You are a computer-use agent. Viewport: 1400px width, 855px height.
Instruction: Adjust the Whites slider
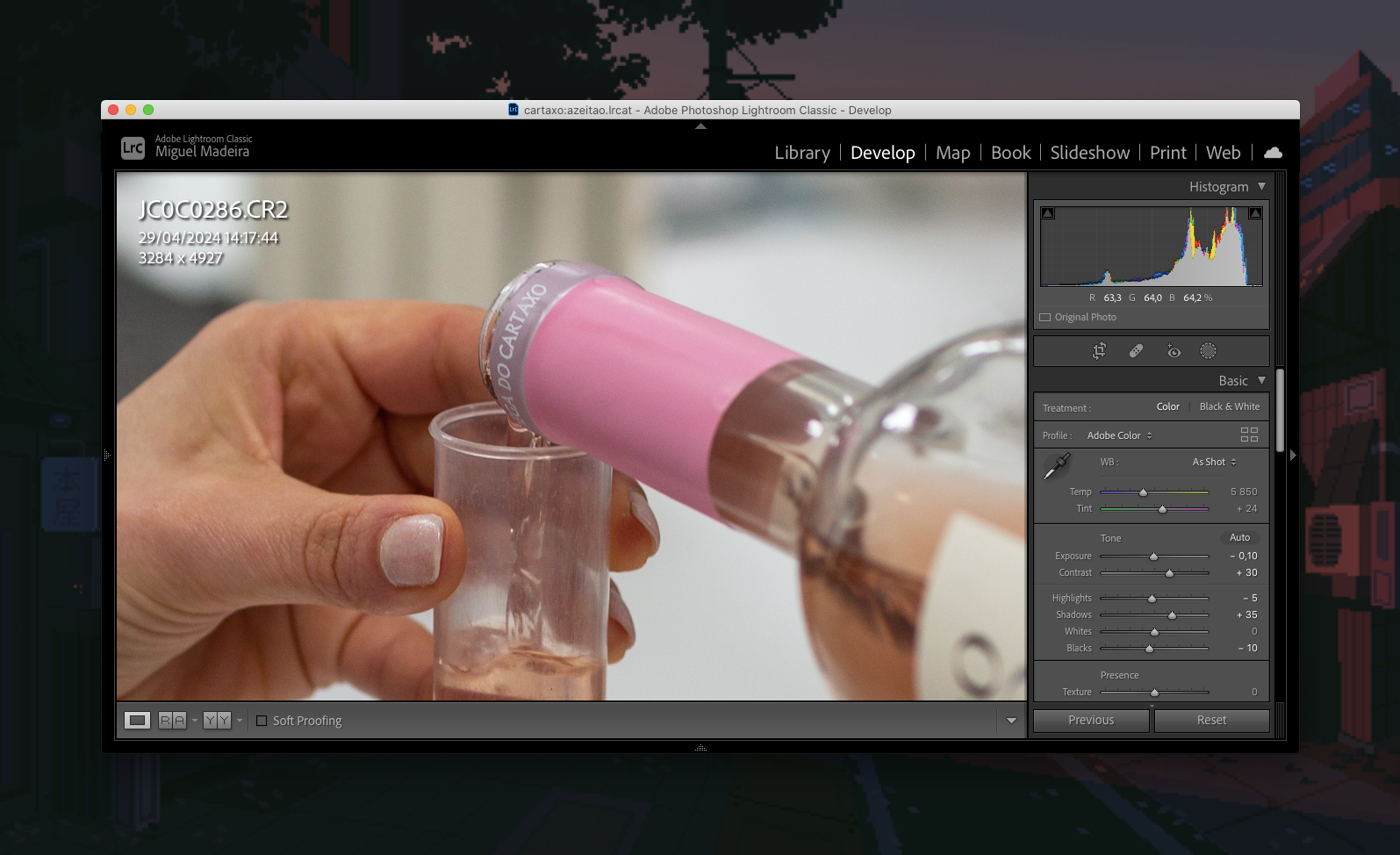(1154, 632)
